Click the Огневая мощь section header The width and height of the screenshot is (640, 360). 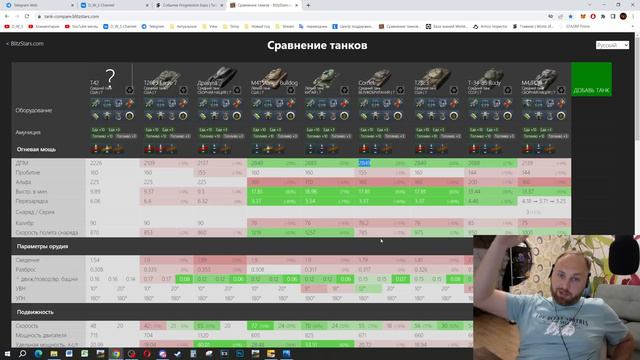click(x=36, y=149)
